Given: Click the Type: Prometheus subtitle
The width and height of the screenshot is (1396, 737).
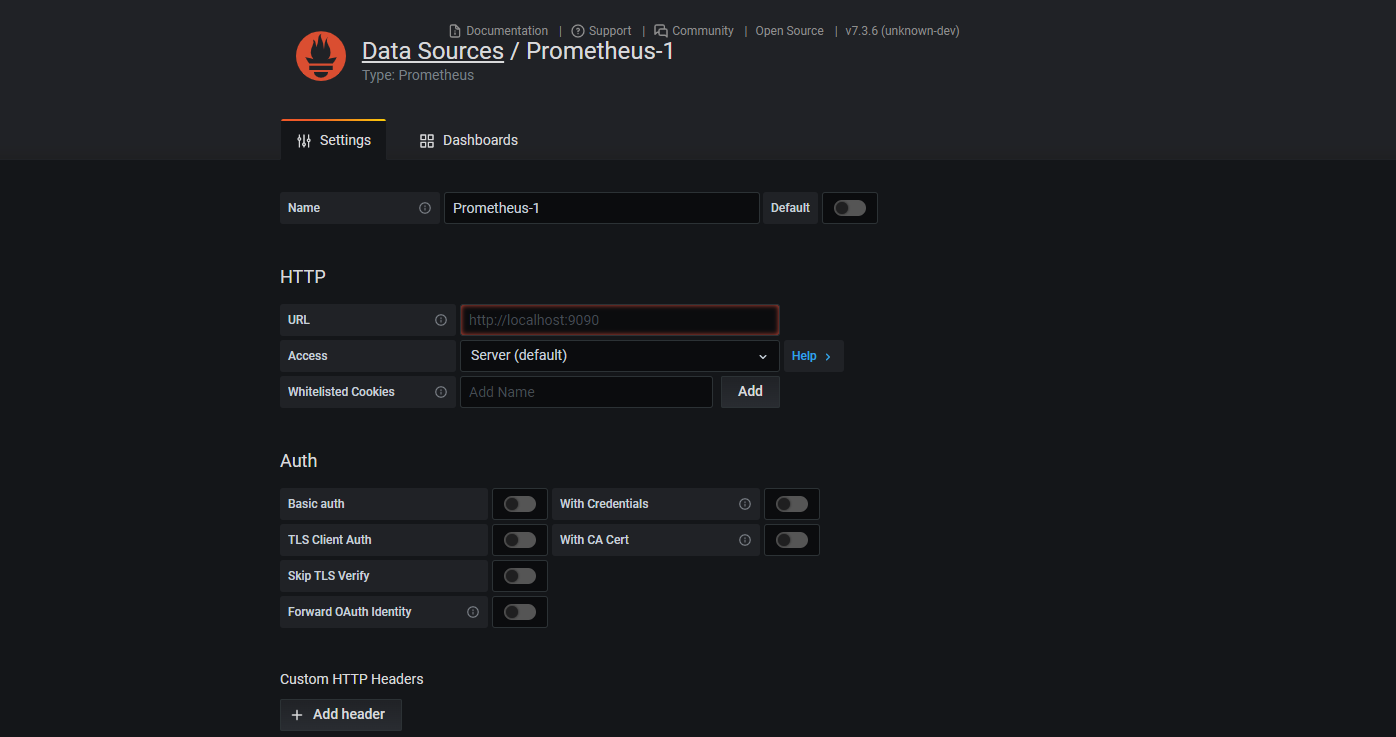Looking at the screenshot, I should point(418,75).
